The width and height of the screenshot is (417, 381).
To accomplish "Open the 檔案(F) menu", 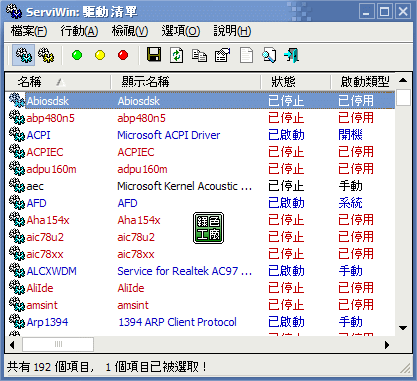I will click(29, 31).
